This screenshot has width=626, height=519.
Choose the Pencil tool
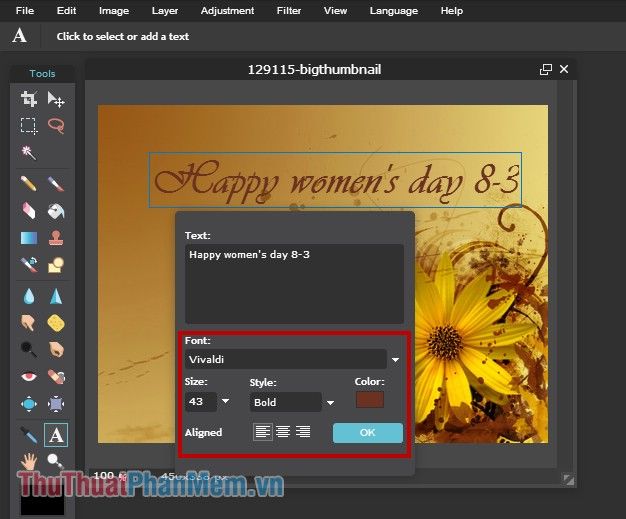click(x=29, y=184)
